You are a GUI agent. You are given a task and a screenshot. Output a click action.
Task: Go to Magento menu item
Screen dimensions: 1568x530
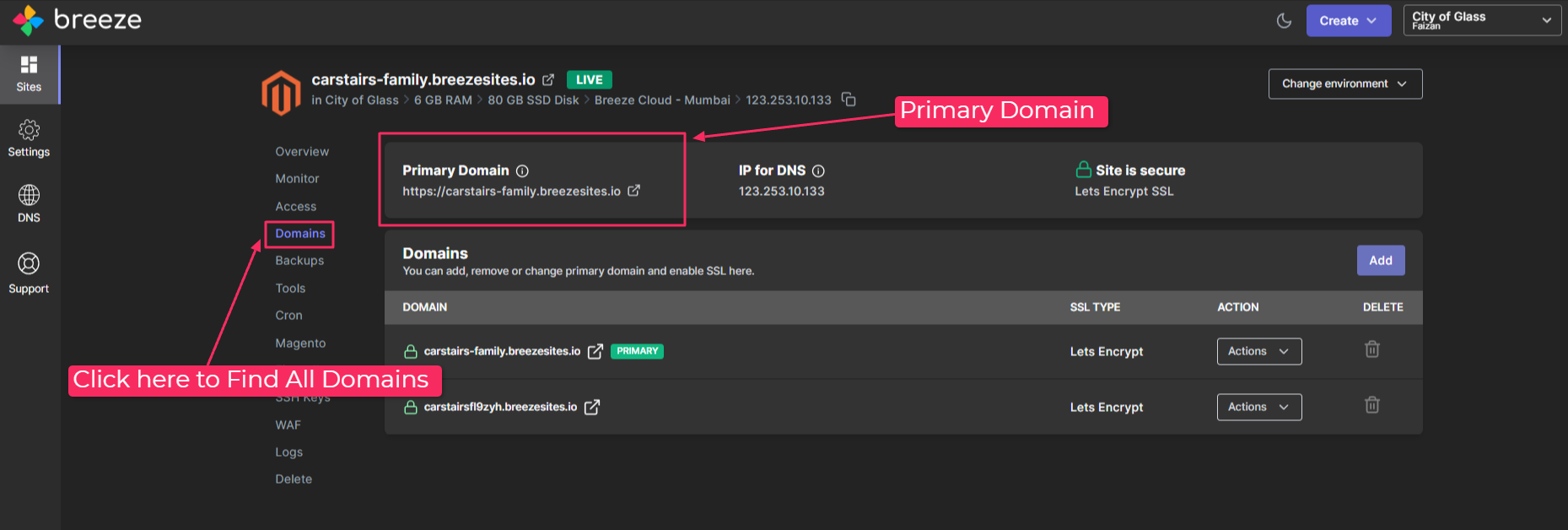click(x=300, y=343)
